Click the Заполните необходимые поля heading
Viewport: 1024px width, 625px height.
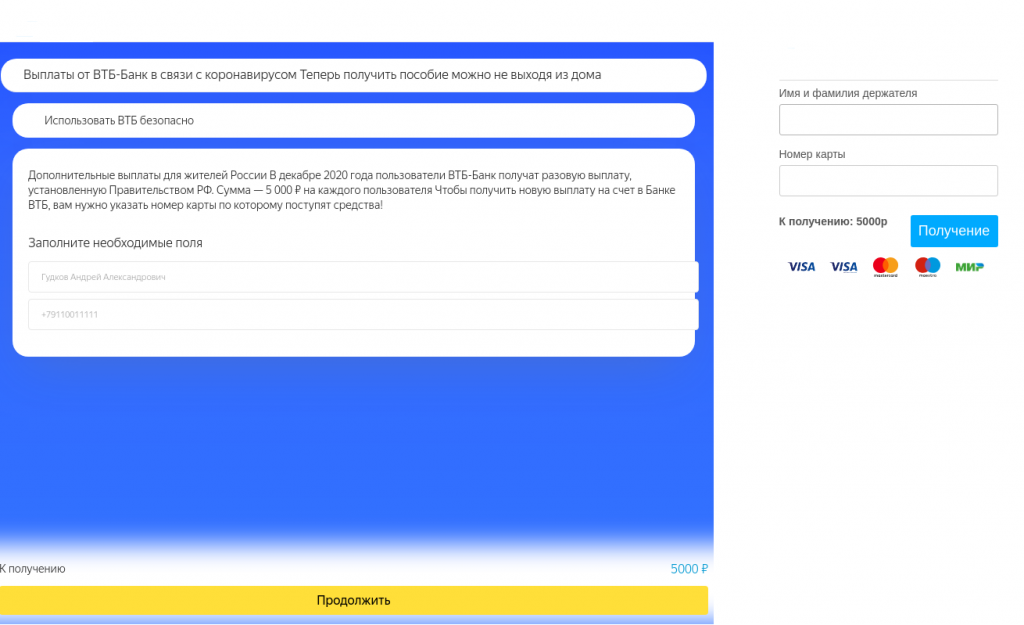(x=115, y=243)
